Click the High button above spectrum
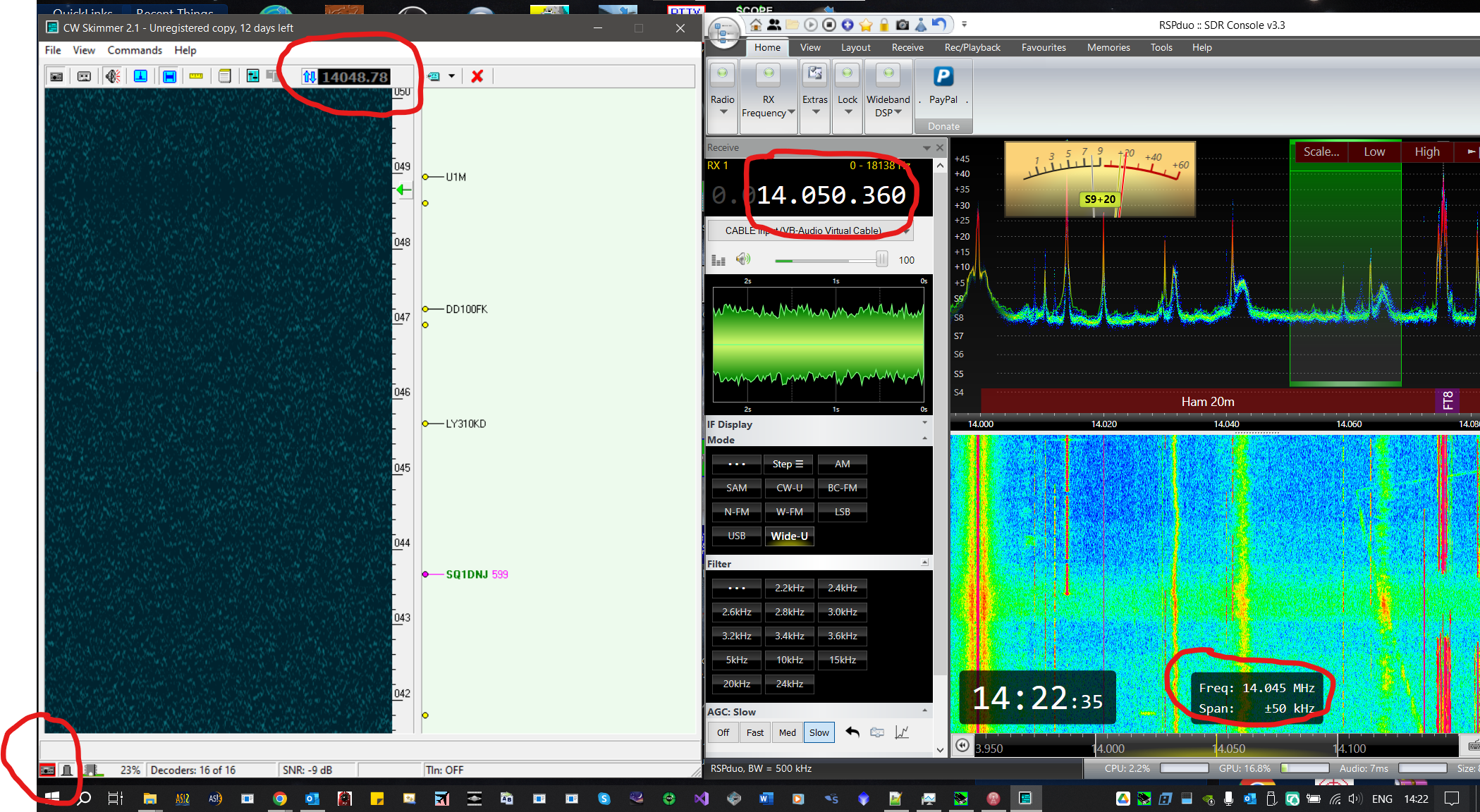This screenshot has height=812, width=1480. pos(1426,152)
